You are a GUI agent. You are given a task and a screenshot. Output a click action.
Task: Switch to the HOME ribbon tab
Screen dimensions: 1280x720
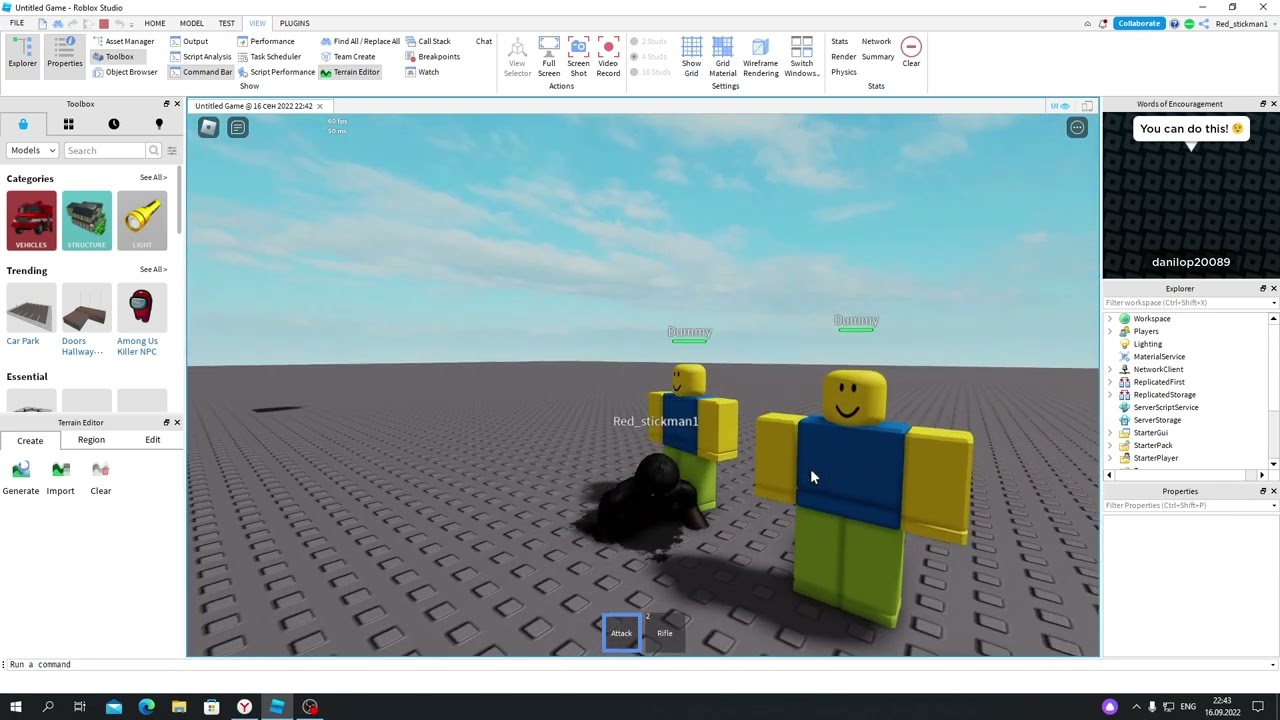(x=155, y=23)
